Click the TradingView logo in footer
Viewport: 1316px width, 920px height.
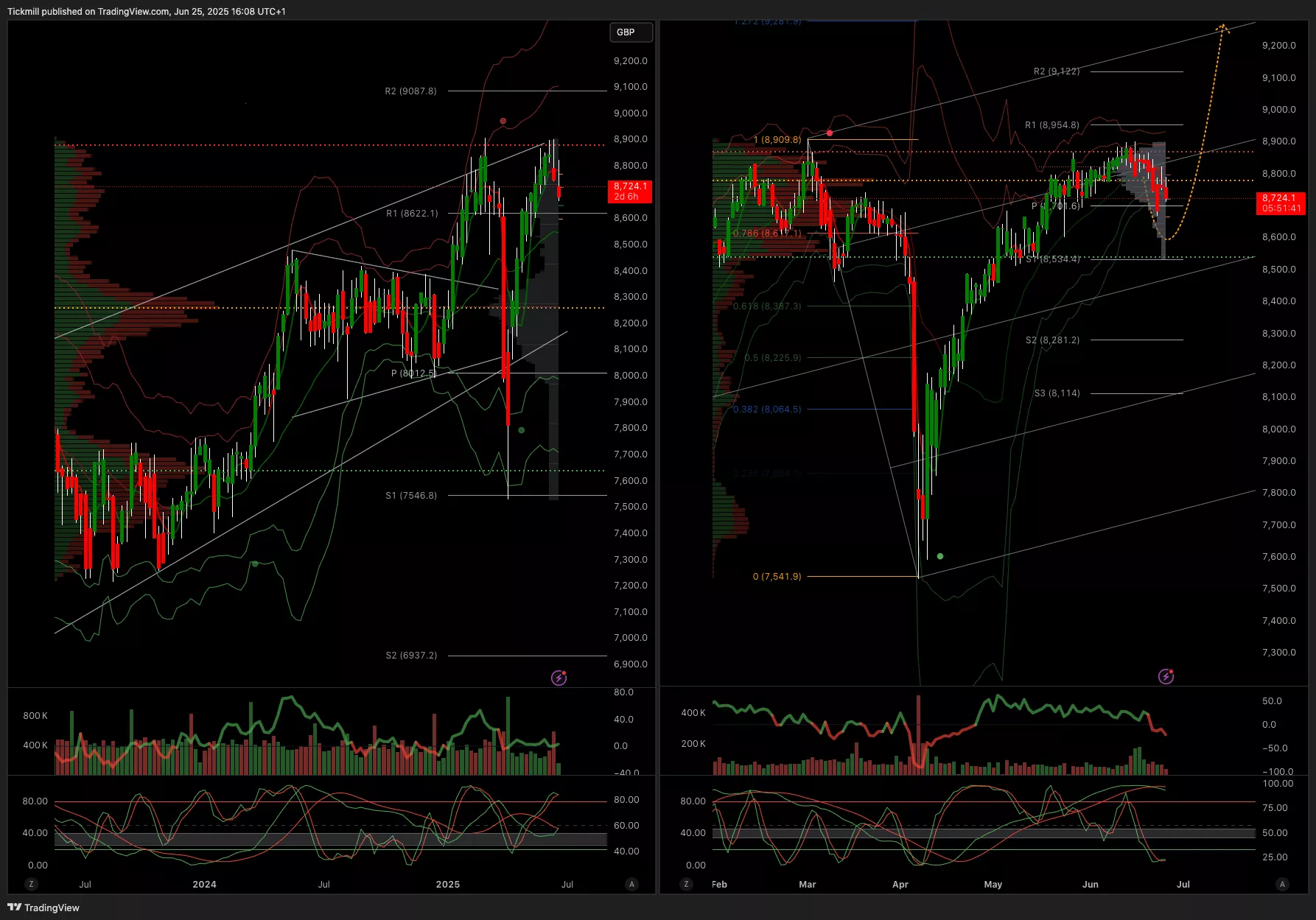(43, 907)
